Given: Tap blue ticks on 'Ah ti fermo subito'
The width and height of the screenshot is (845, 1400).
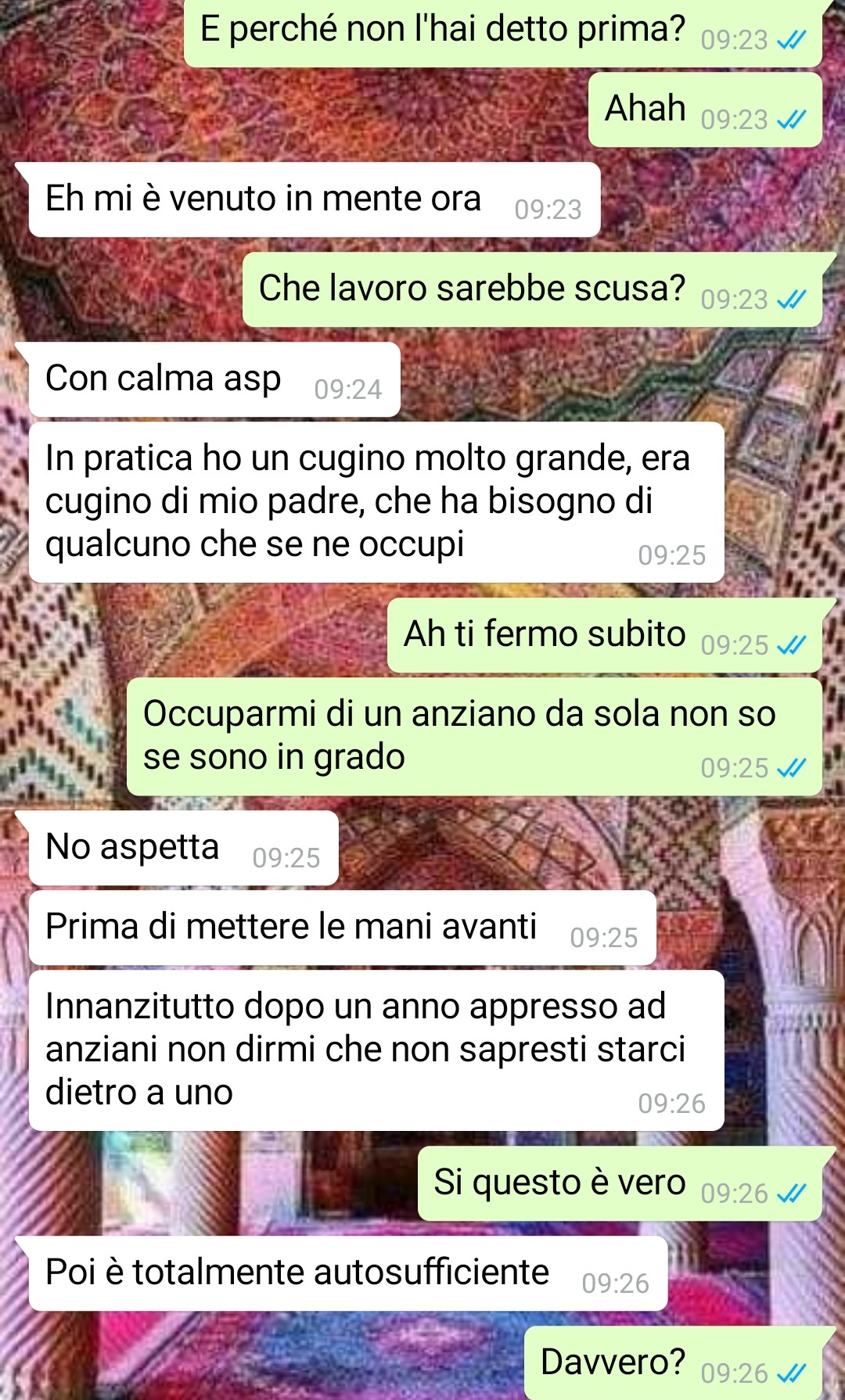Looking at the screenshot, I should pyautogui.click(x=791, y=645).
